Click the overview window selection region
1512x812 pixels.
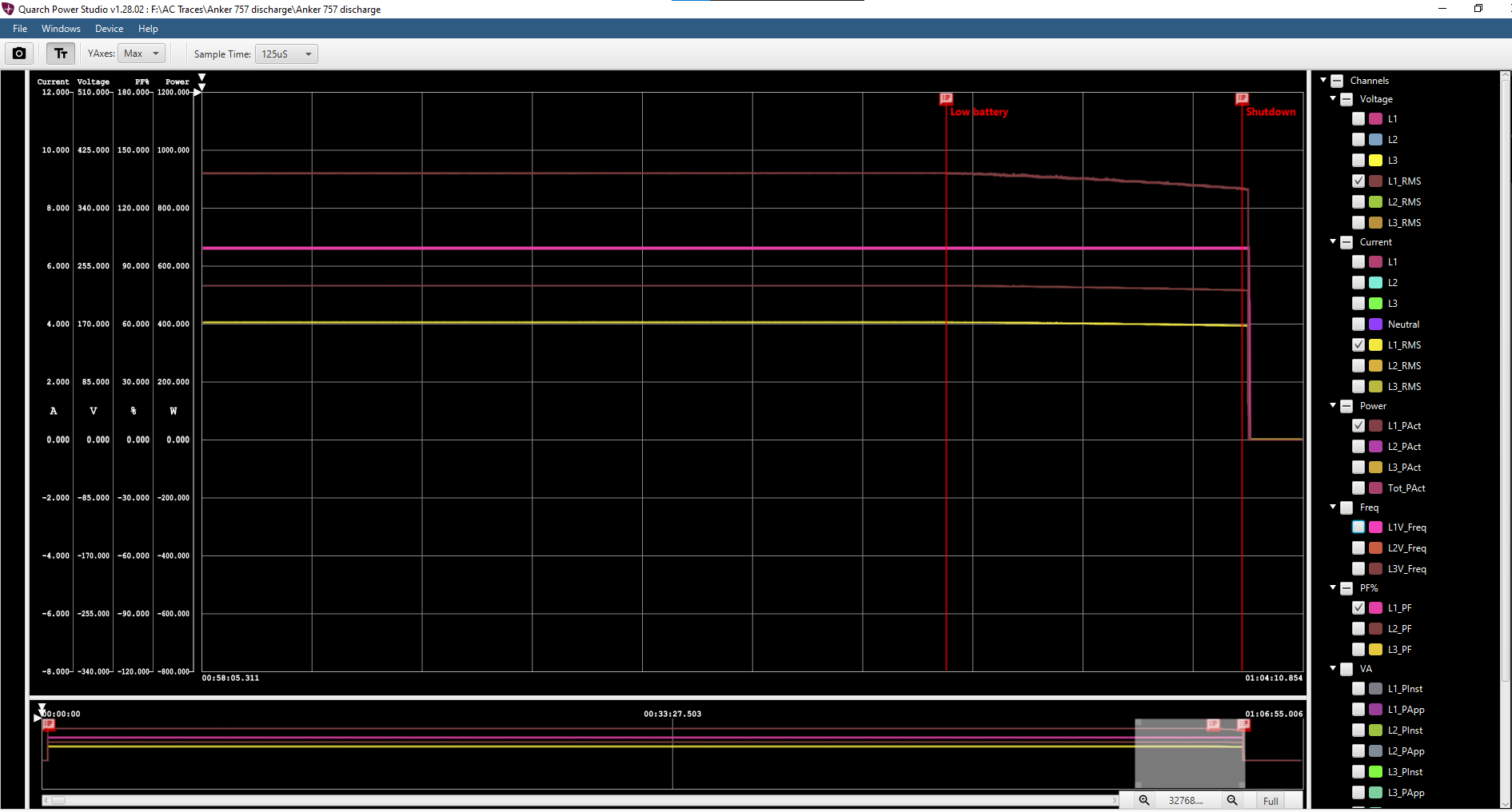coord(1190,754)
